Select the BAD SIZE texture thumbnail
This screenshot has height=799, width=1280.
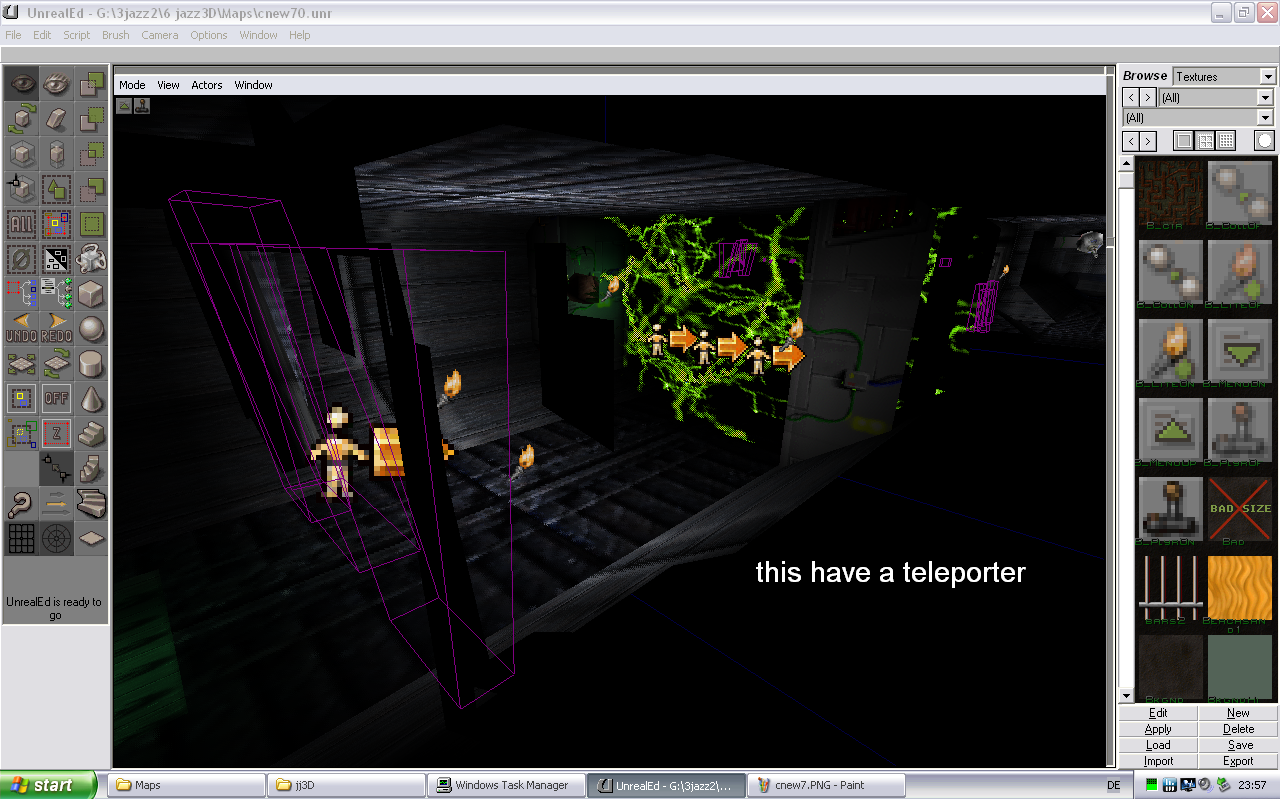(x=1240, y=509)
